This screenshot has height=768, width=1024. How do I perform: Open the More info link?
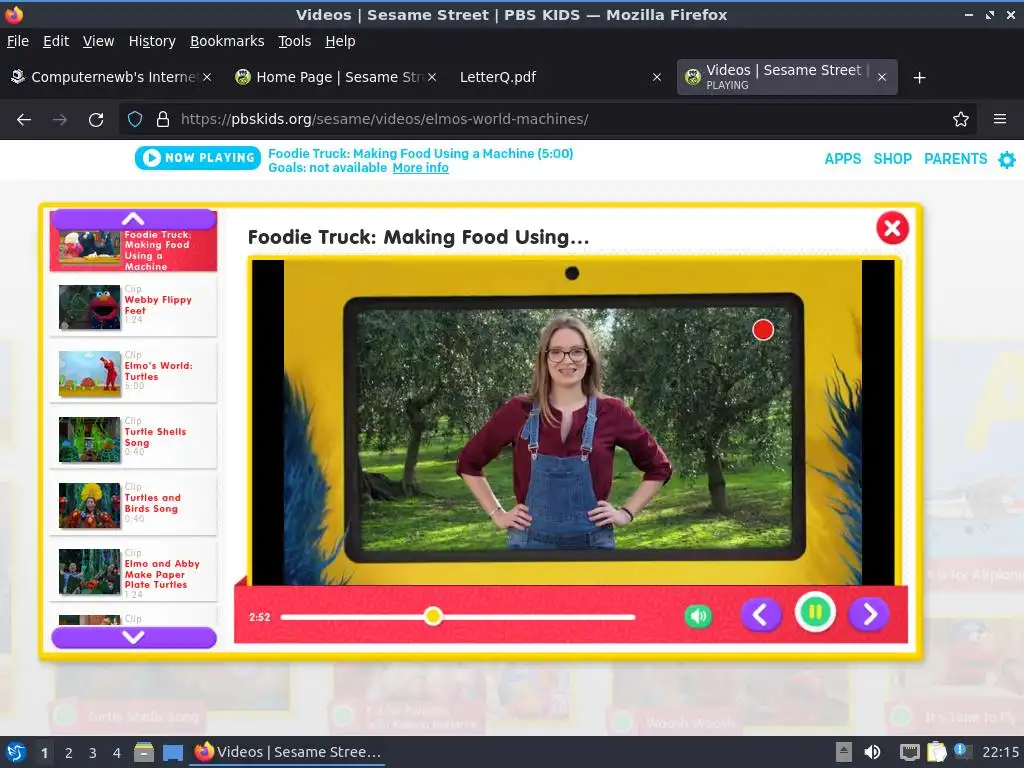pos(421,168)
